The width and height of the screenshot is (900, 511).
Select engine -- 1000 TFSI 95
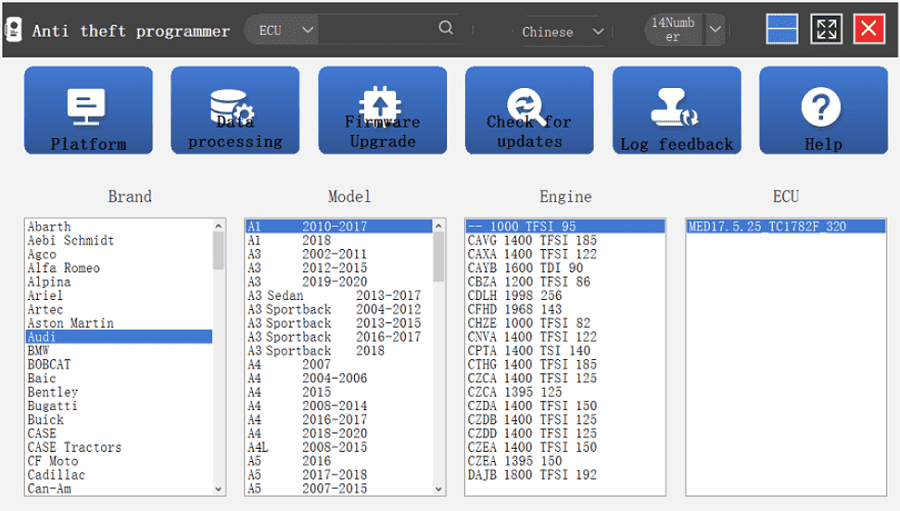(x=565, y=227)
